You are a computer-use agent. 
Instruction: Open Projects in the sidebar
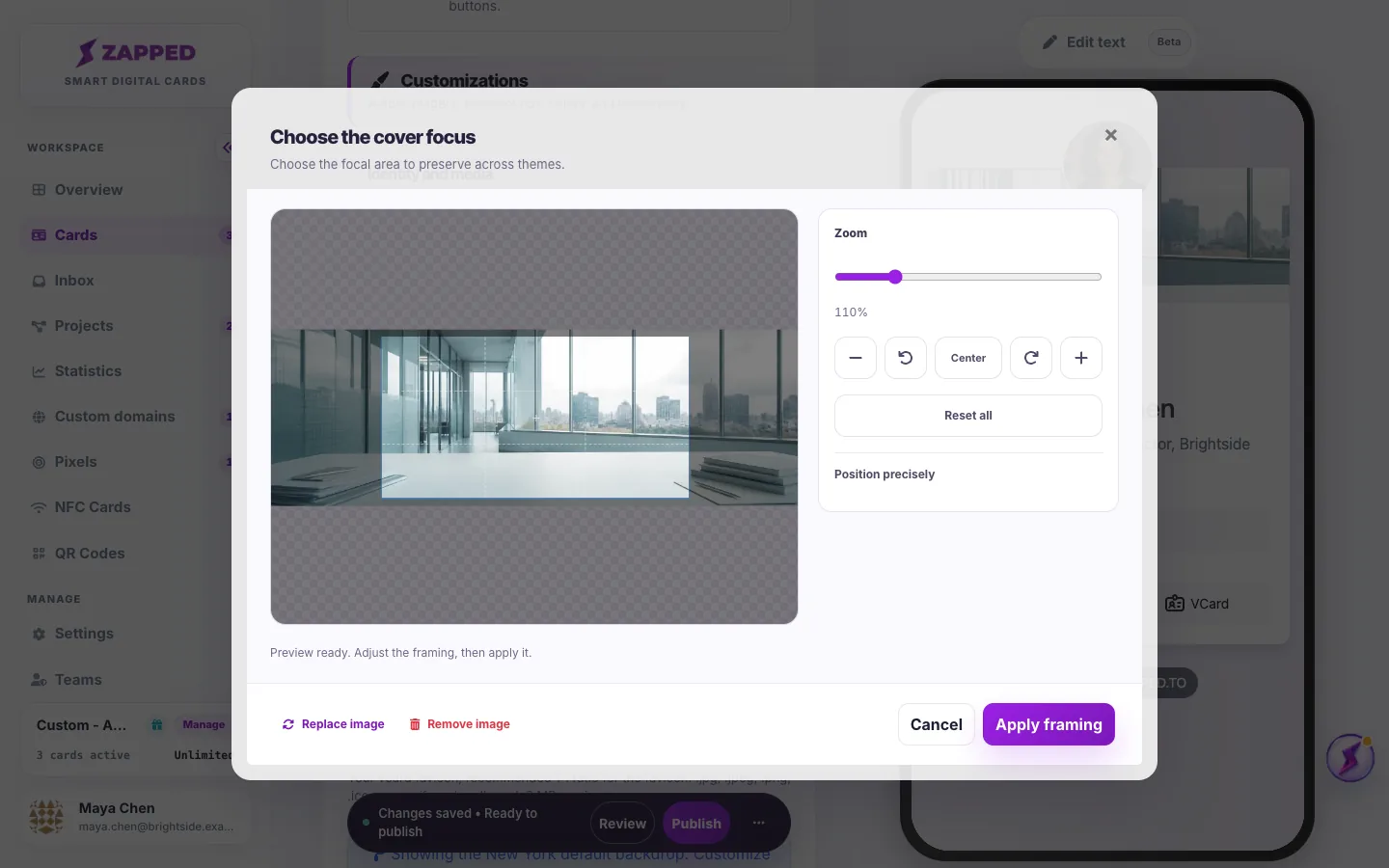(84, 326)
